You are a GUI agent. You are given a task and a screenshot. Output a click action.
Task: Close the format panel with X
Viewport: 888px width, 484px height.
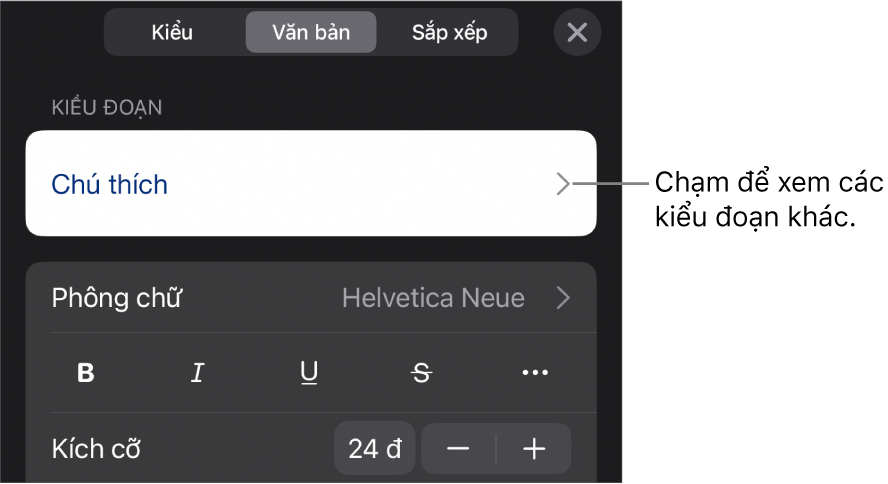pyautogui.click(x=577, y=32)
